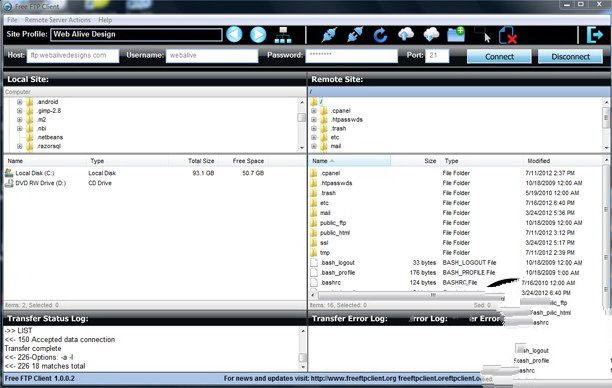This screenshot has height=388, width=612.
Task: Click '150 Accepted data connection' log line
Action: 60,340
